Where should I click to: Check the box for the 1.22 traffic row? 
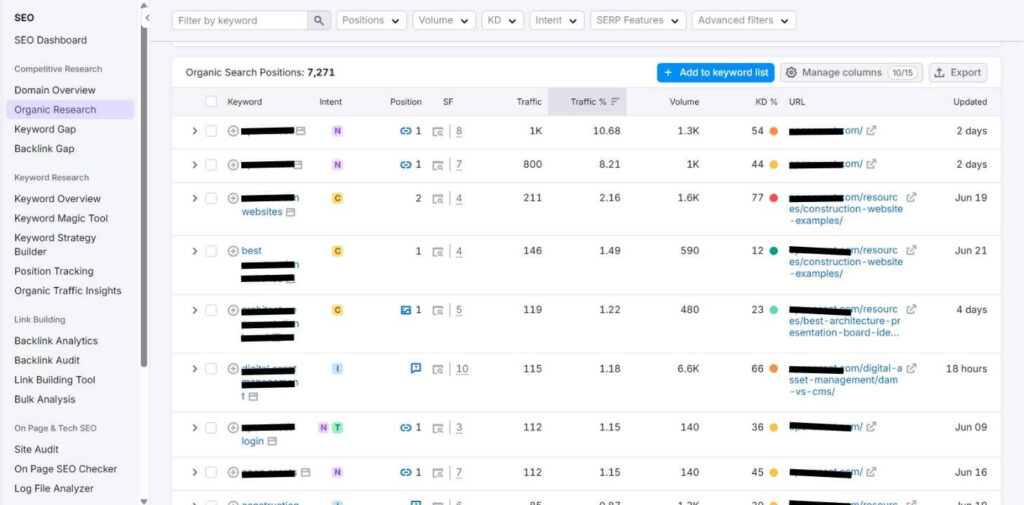point(211,310)
